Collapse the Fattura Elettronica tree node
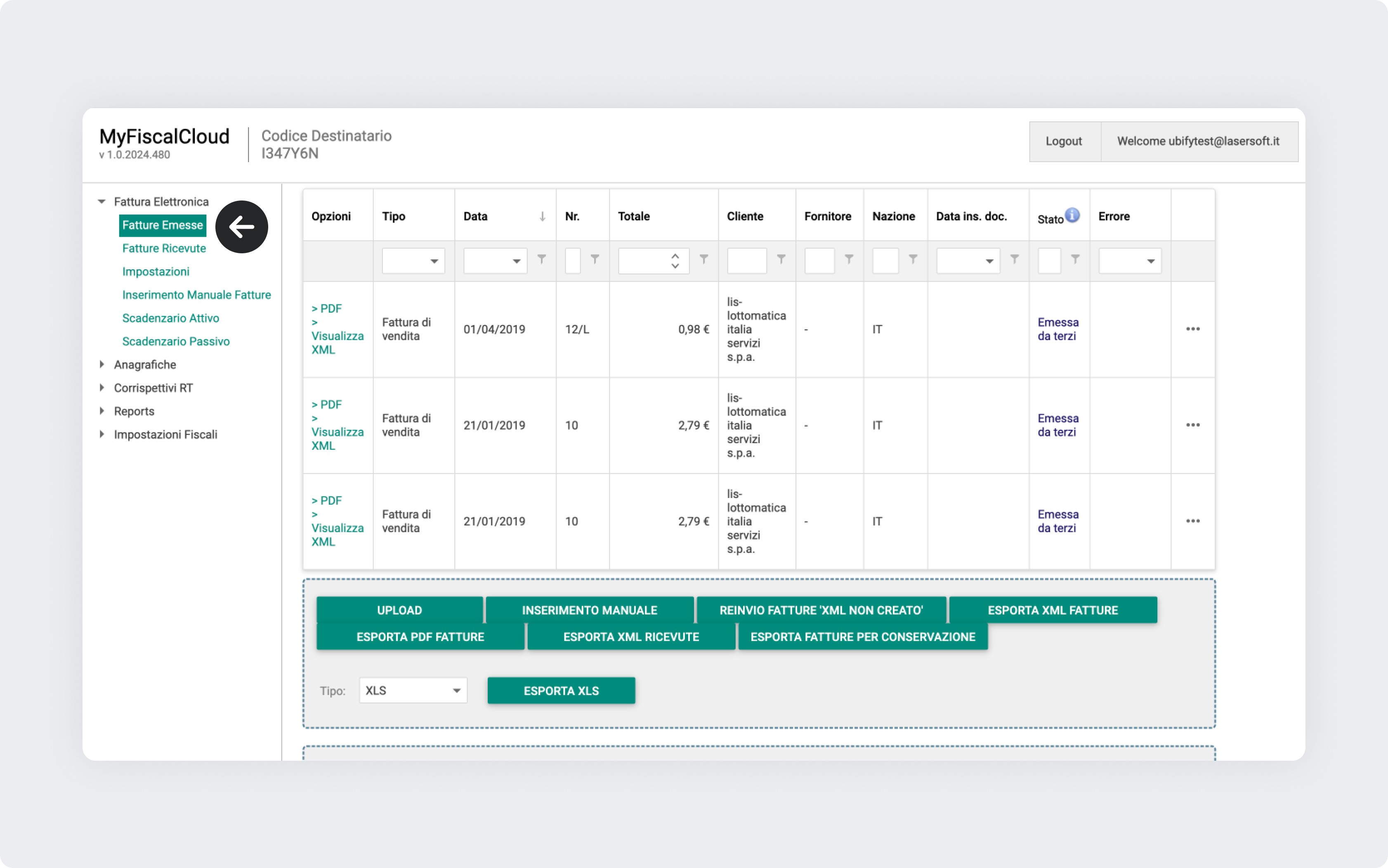 tap(102, 201)
